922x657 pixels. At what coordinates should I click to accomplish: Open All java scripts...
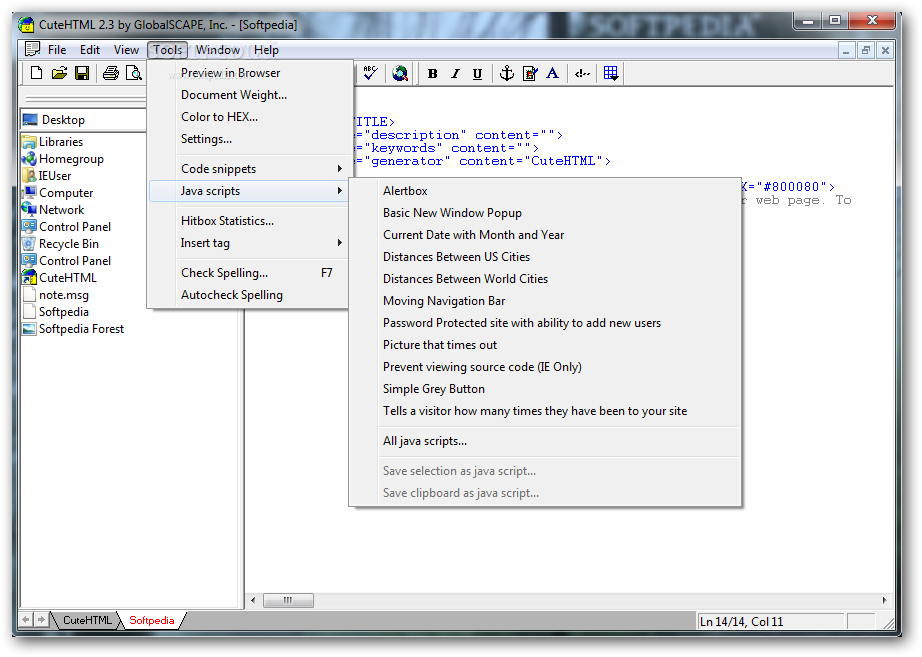544,441
